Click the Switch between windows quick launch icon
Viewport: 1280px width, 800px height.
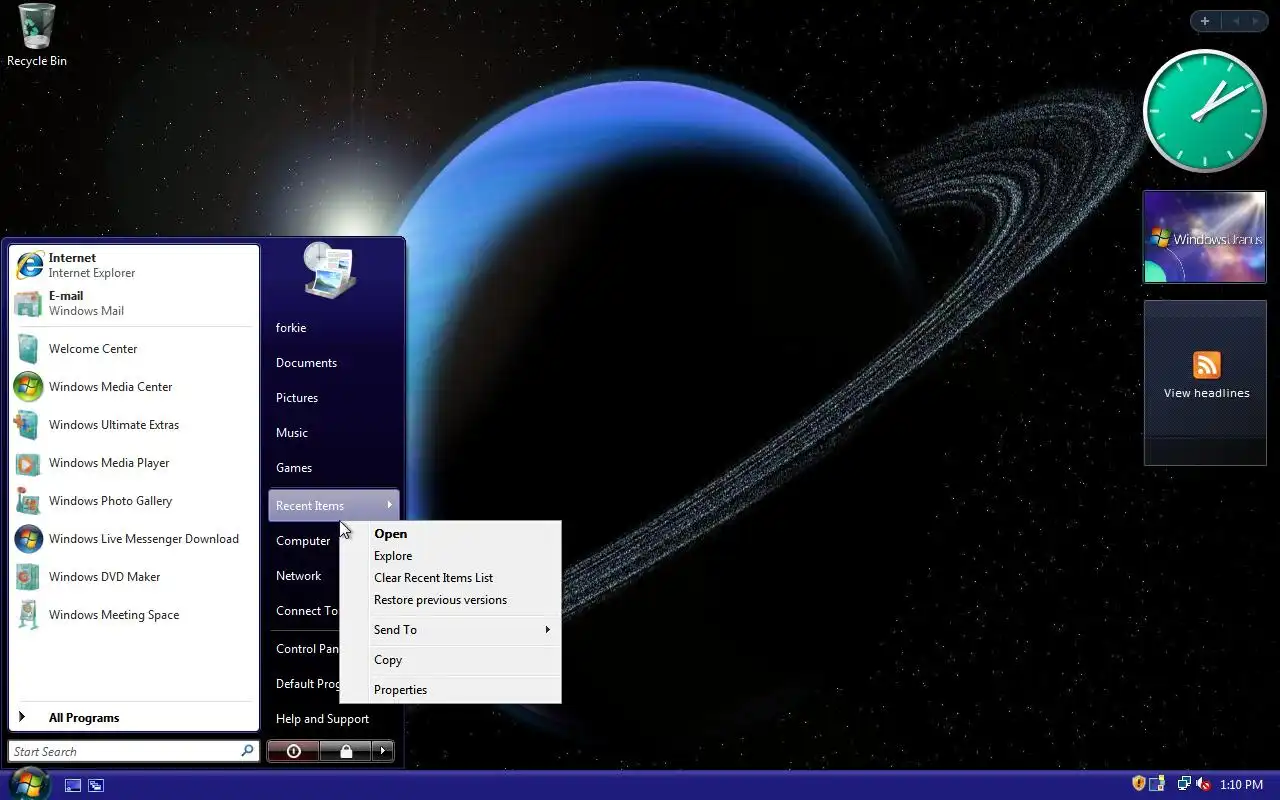(96, 786)
